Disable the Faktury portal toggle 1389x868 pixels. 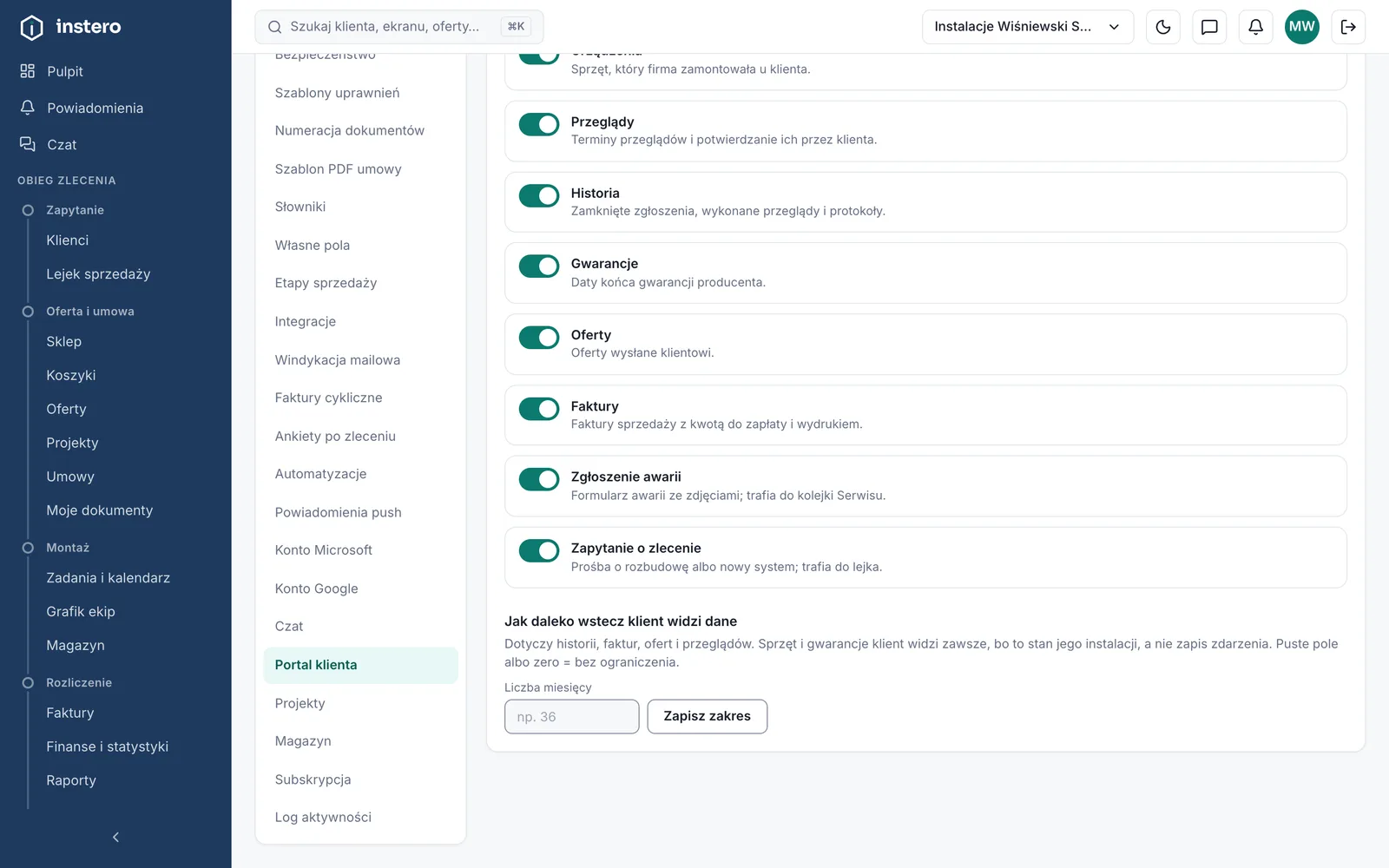(539, 409)
